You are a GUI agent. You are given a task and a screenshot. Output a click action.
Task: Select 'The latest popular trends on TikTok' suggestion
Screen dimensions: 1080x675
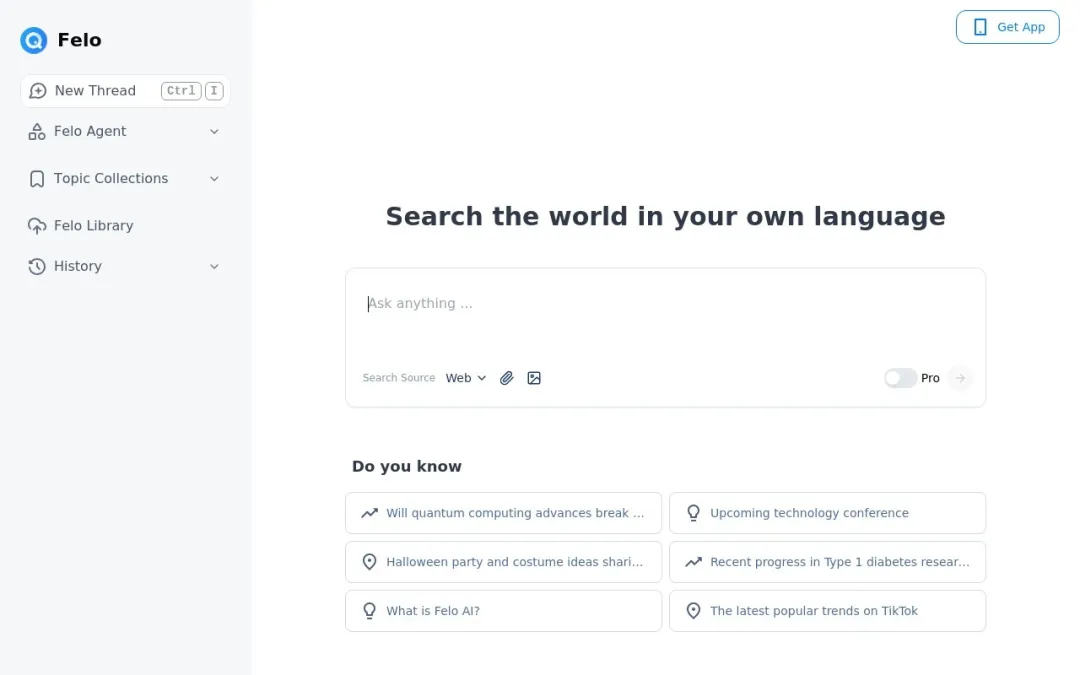pyautogui.click(x=827, y=611)
